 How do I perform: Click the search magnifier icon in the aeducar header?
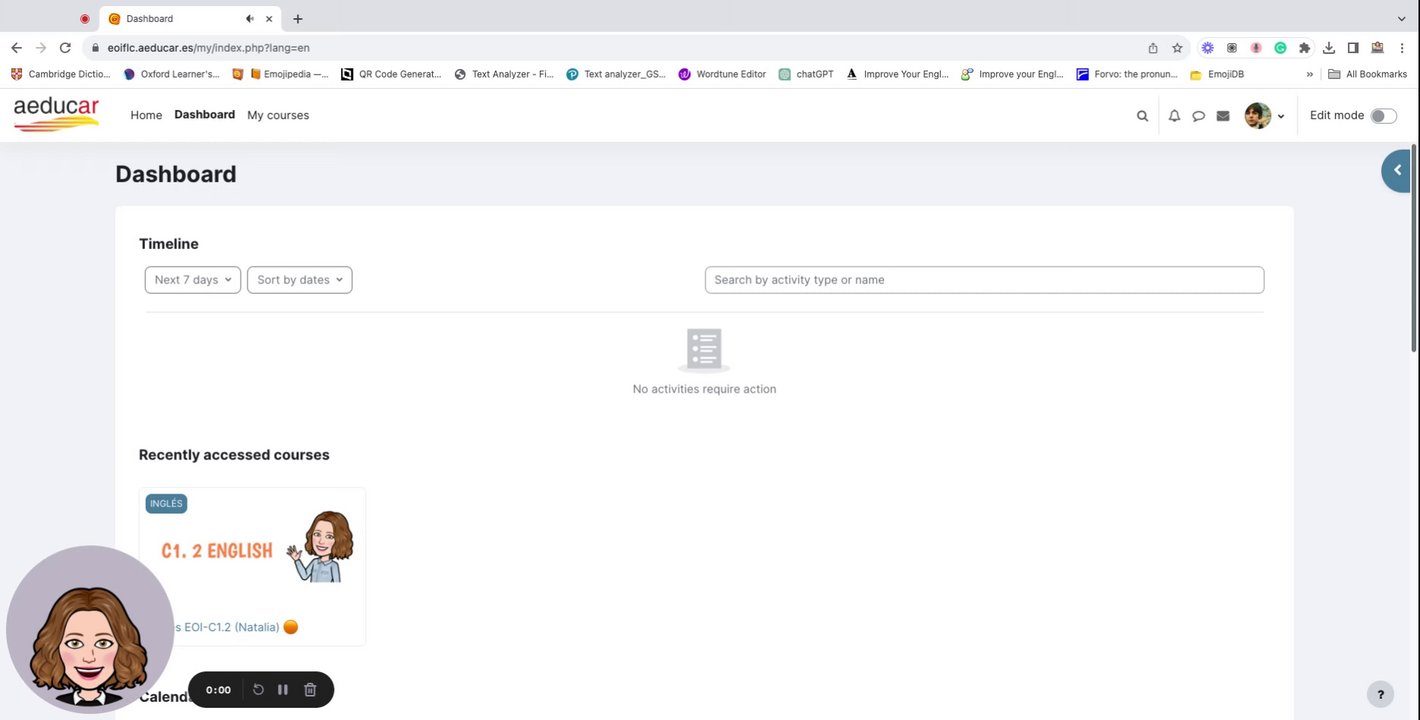[1142, 116]
